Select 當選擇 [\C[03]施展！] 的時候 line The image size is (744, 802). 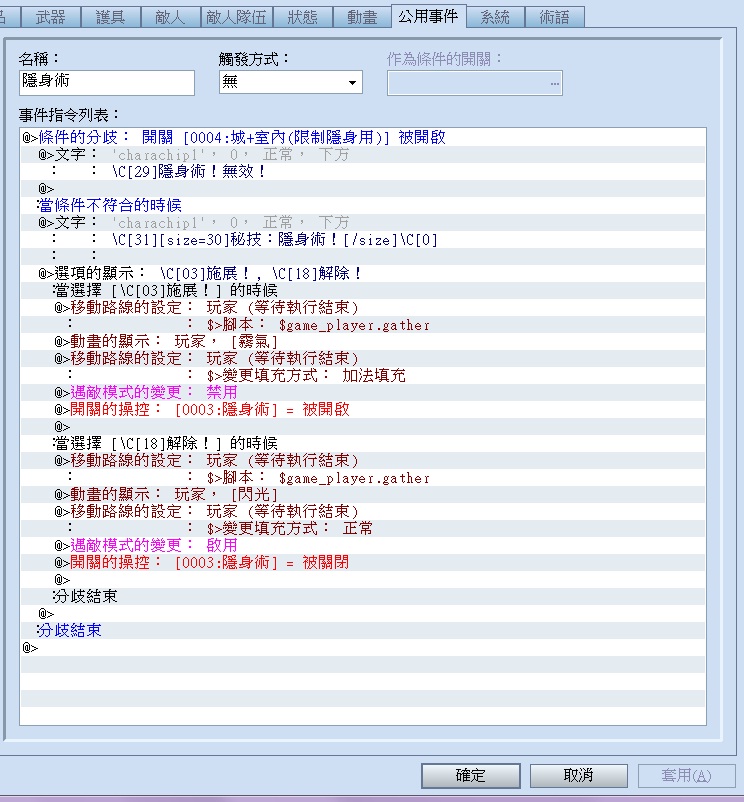click(363, 290)
